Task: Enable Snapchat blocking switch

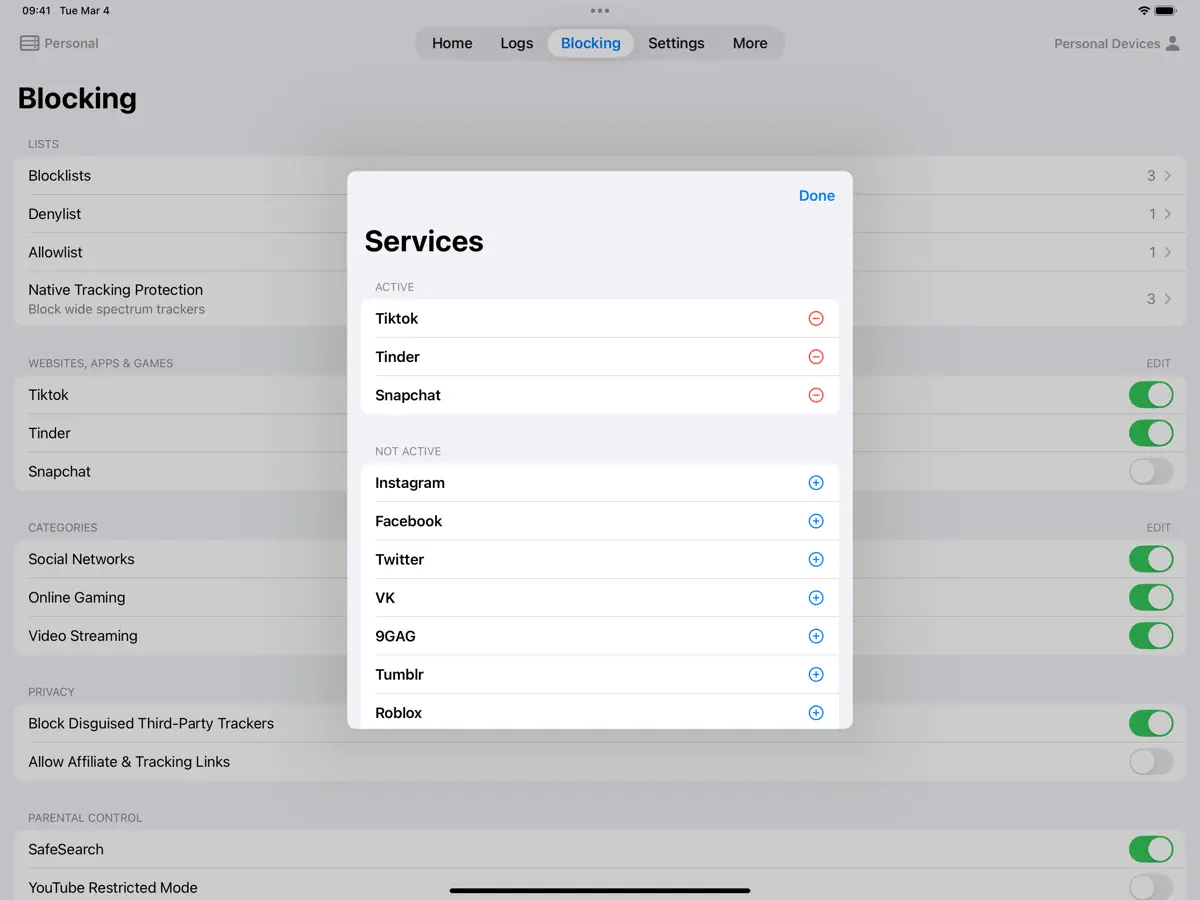Action: coord(1151,472)
